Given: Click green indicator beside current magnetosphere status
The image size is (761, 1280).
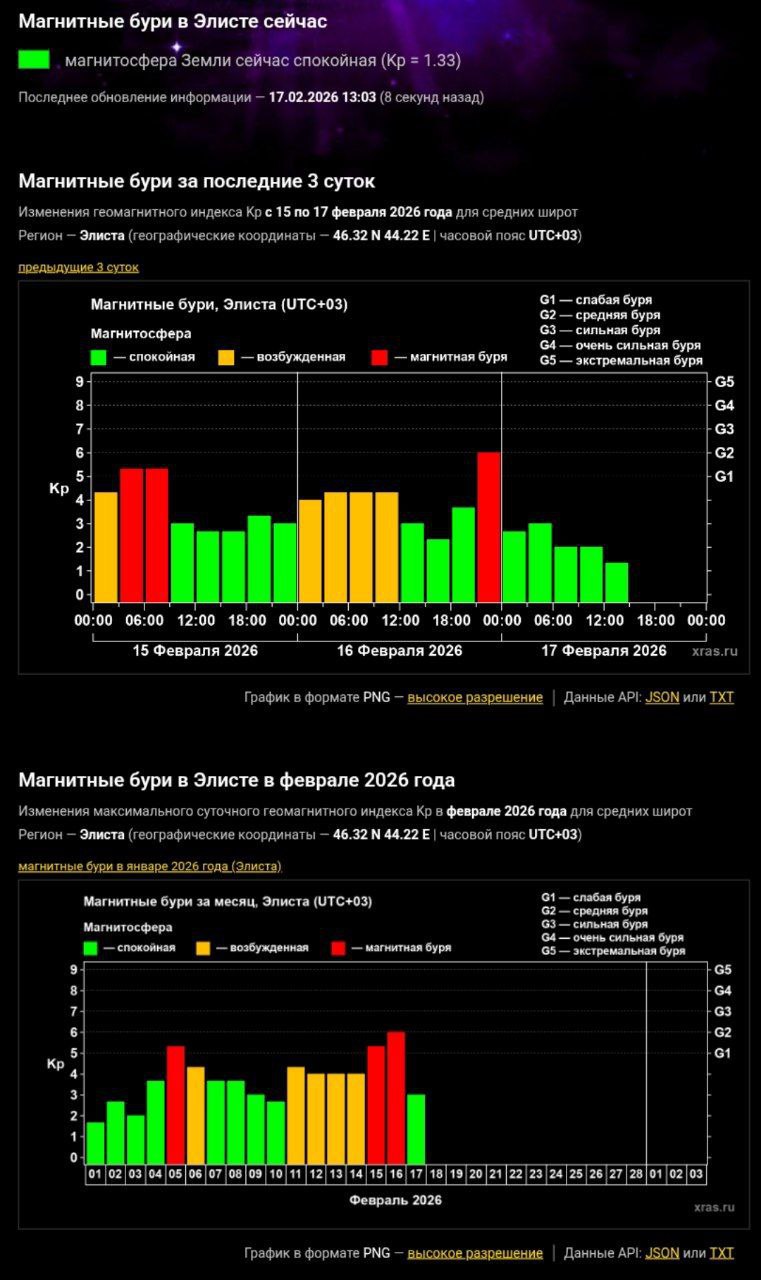Looking at the screenshot, I should click(34, 60).
